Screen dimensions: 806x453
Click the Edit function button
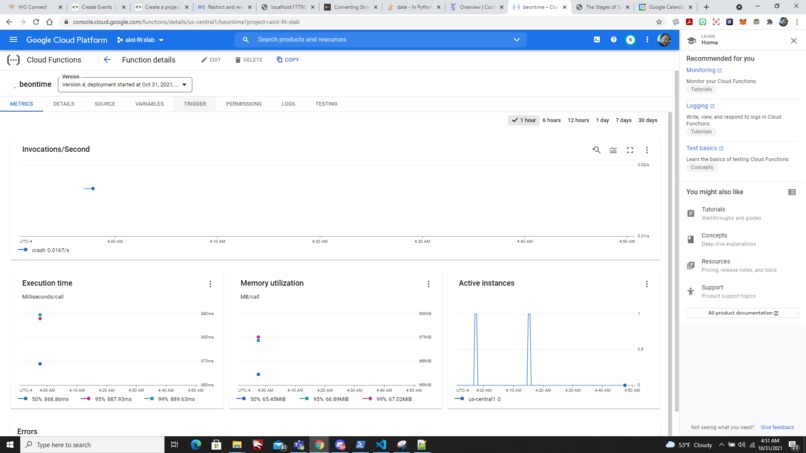coord(211,60)
